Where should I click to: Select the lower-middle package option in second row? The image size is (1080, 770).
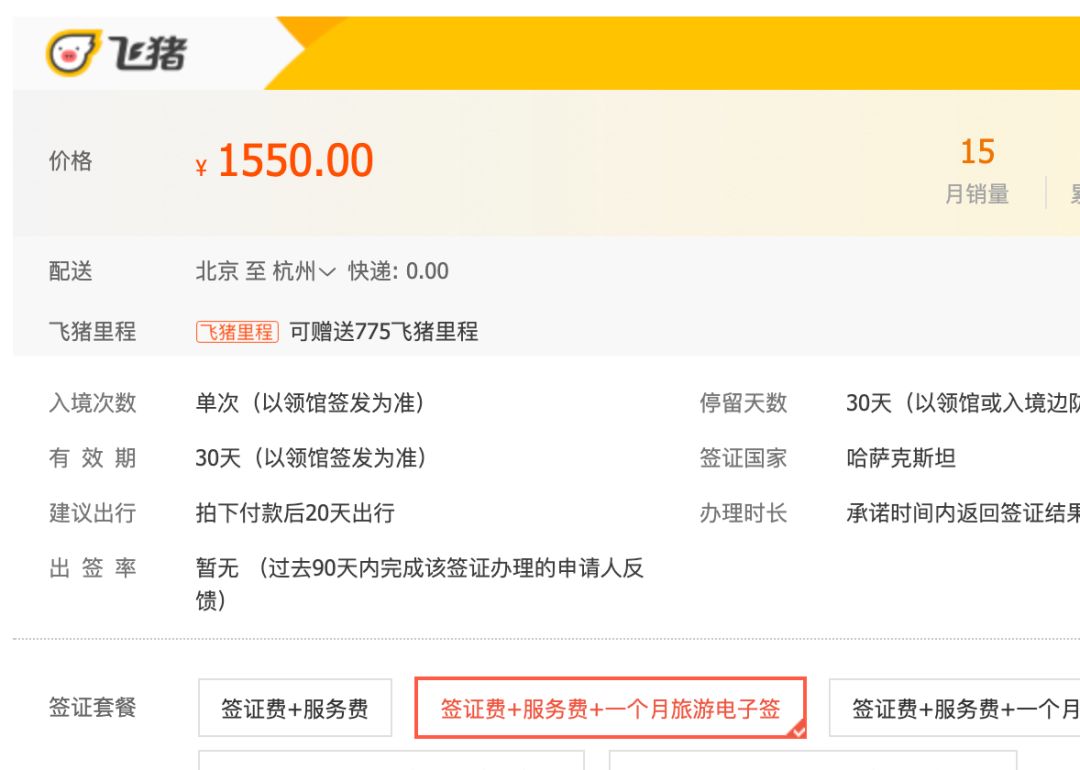pos(813,760)
